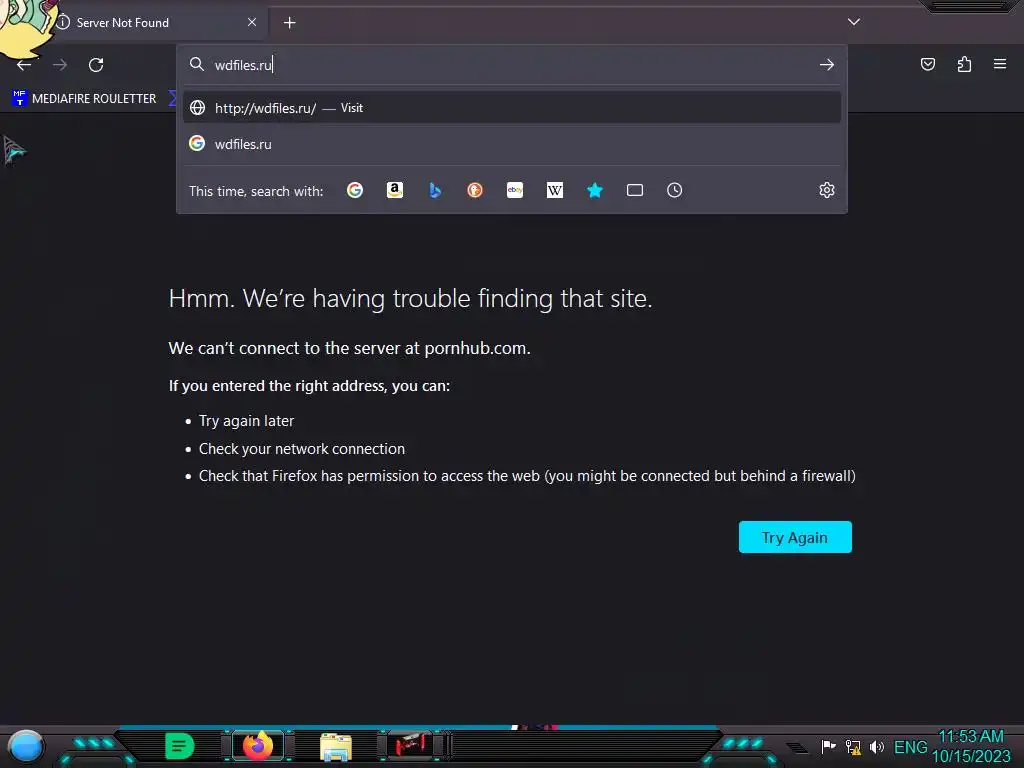Close the Server Not Found tab

[252, 22]
